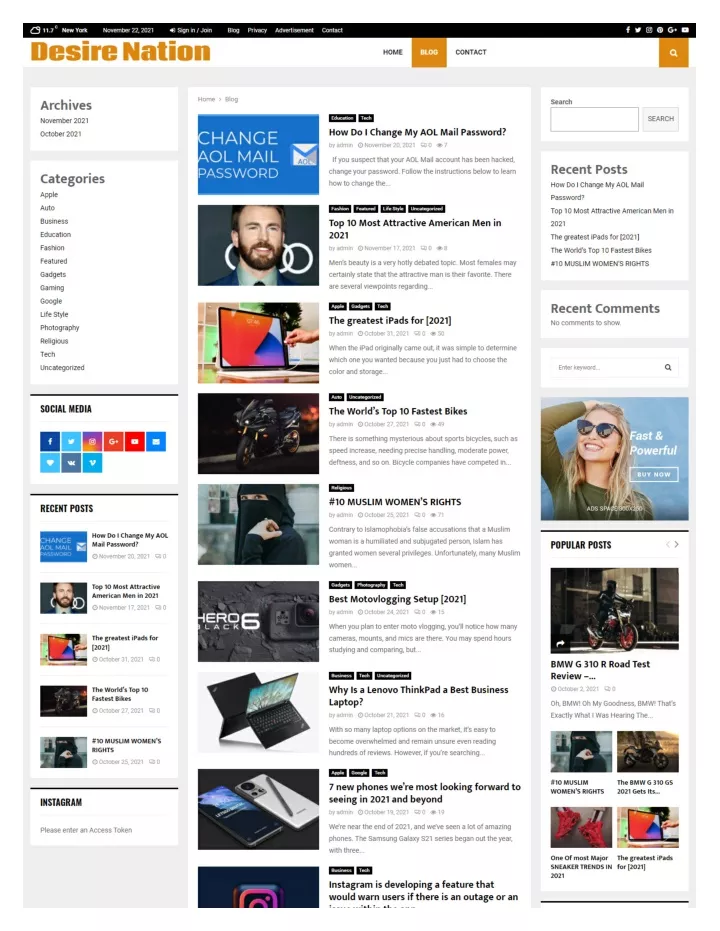This screenshot has height=931, width=720.
Task: Click the Facebook tile in Social Media widget
Action: coord(50,441)
